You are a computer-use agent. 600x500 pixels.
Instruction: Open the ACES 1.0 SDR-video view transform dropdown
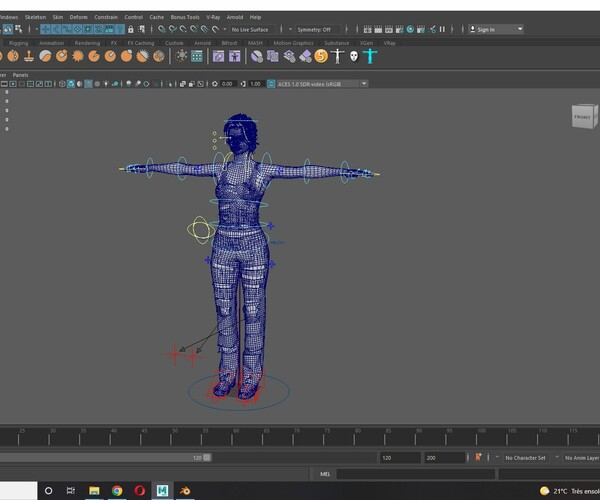(x=322, y=84)
